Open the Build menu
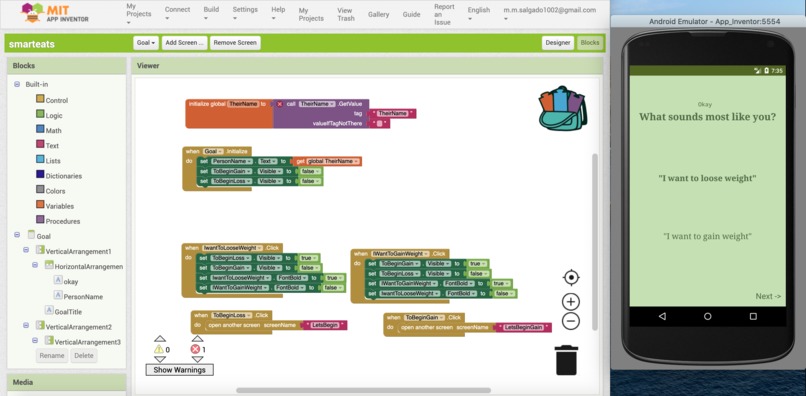806x396 pixels. [211, 13]
